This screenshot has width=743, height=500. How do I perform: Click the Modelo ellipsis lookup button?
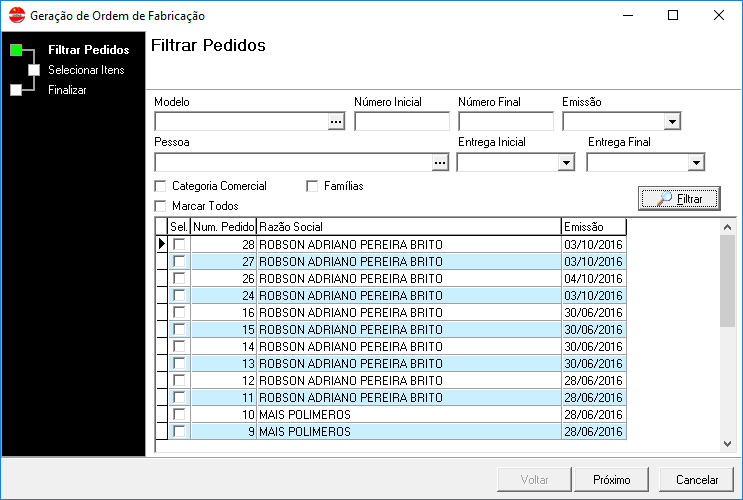(336, 122)
